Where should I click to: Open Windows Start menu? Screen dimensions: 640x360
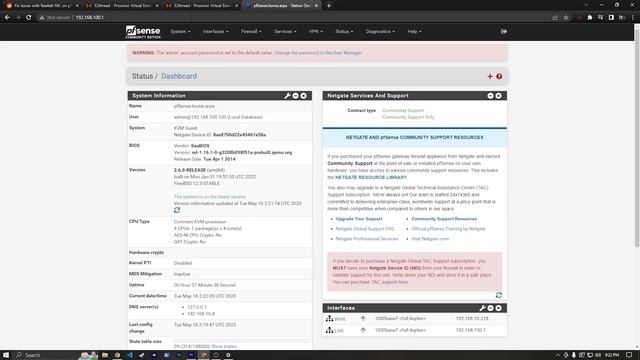point(6,355)
